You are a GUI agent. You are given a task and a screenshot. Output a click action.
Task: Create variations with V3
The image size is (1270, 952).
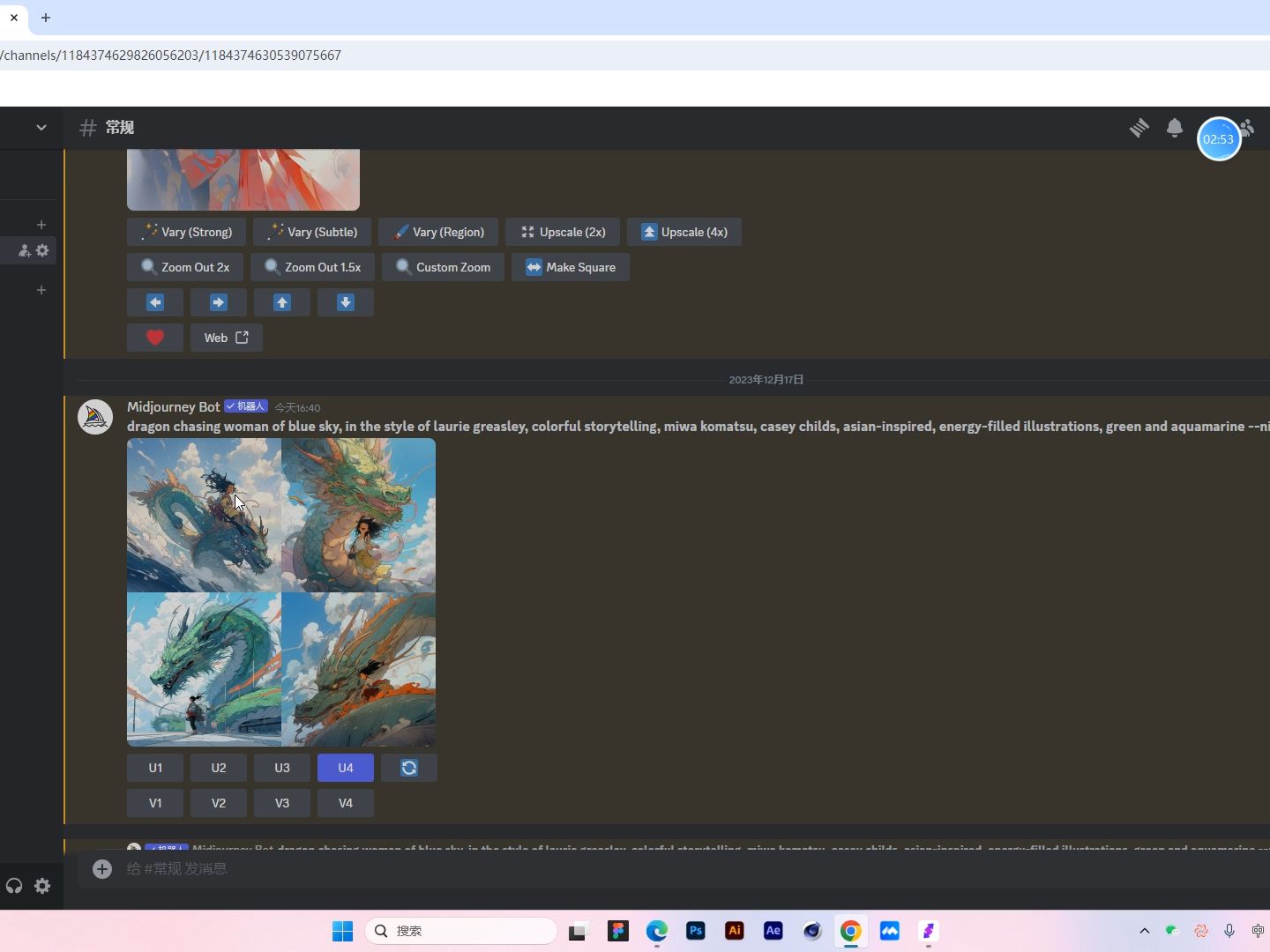[282, 803]
